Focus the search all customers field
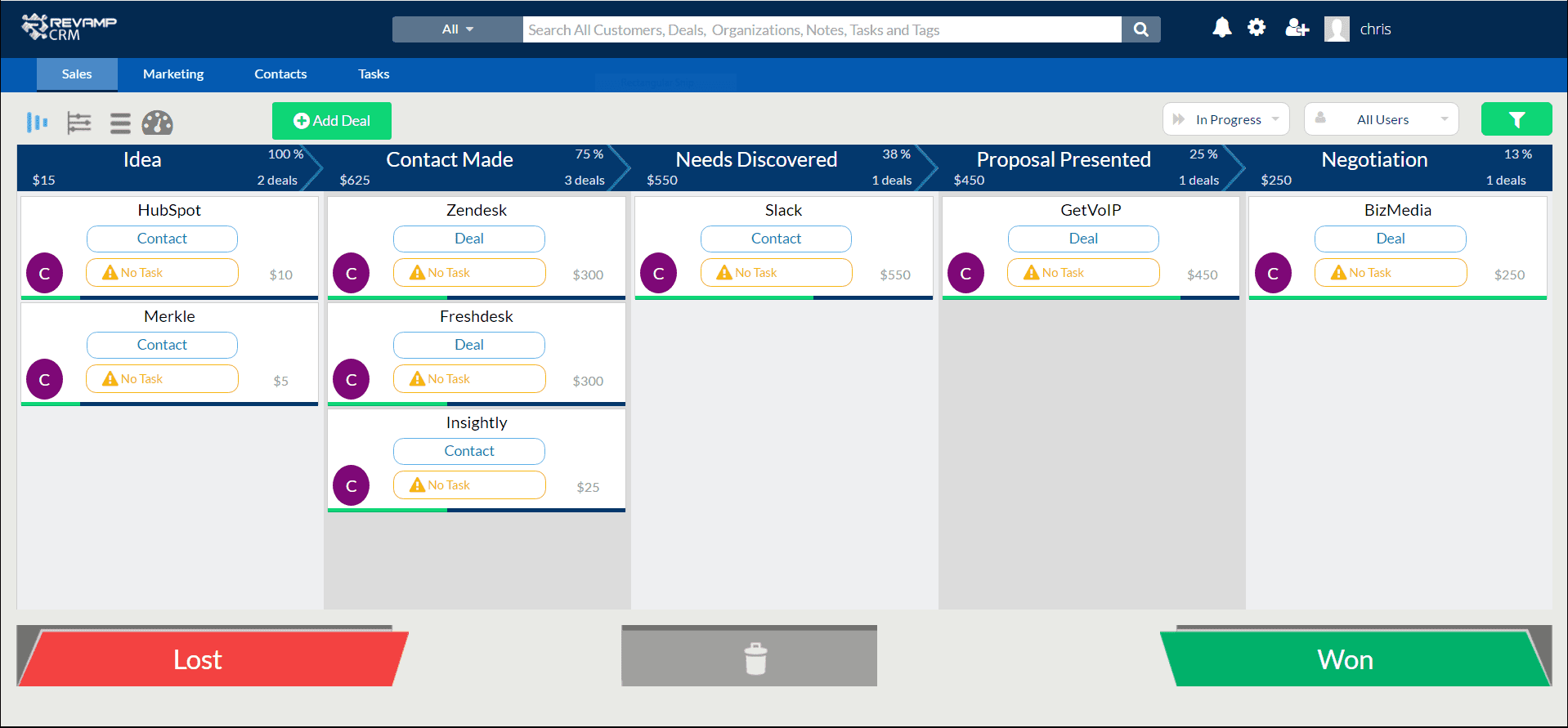1568x728 pixels. [822, 29]
